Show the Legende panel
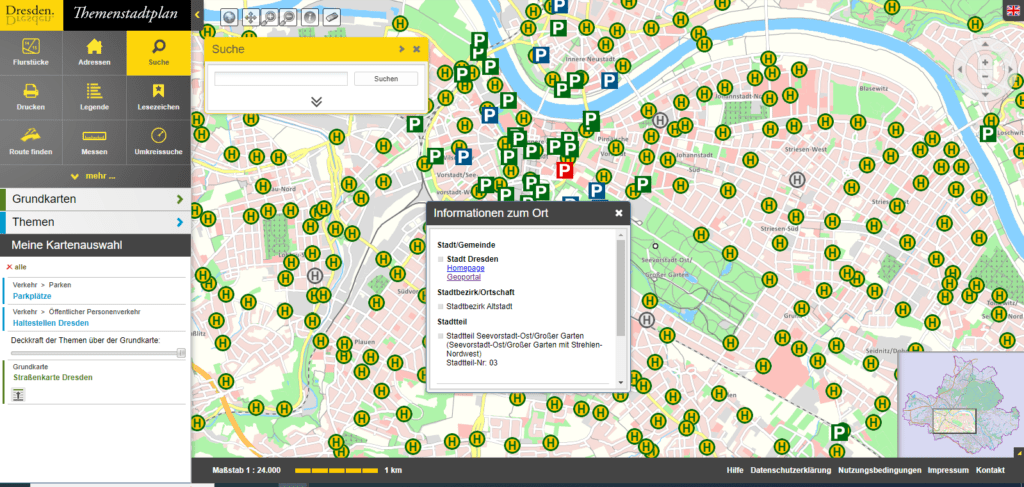1024x487 pixels. pos(95,97)
